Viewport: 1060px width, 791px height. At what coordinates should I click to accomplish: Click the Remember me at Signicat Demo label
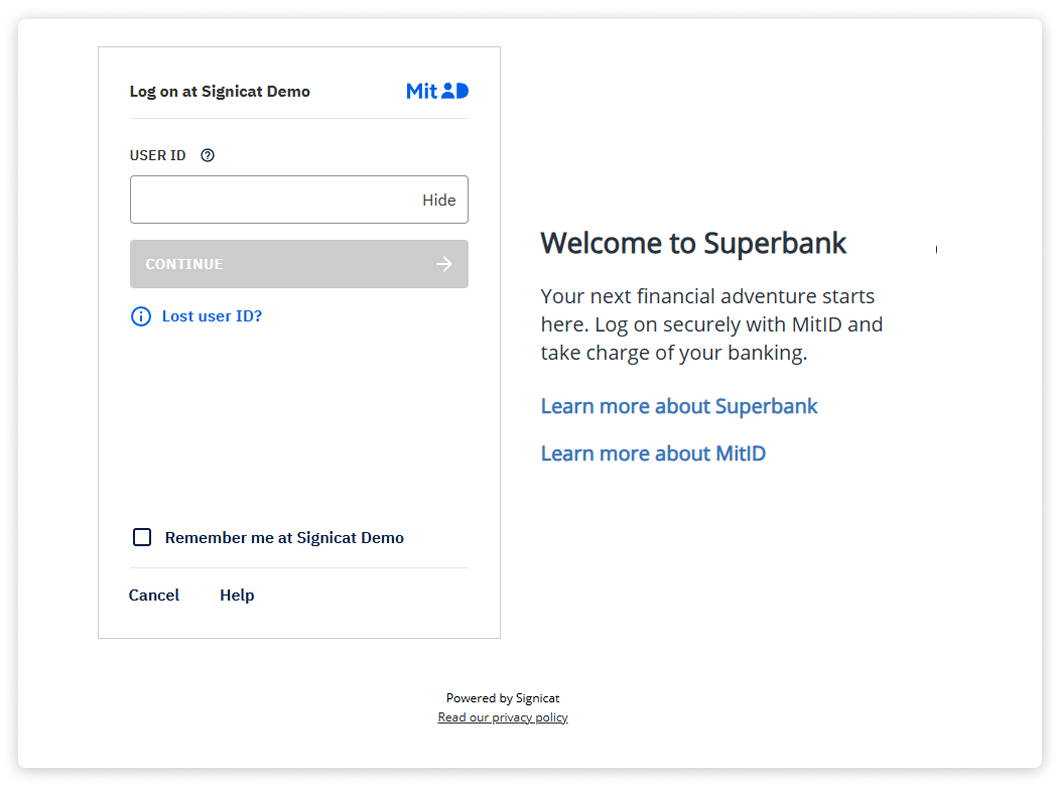tap(284, 537)
